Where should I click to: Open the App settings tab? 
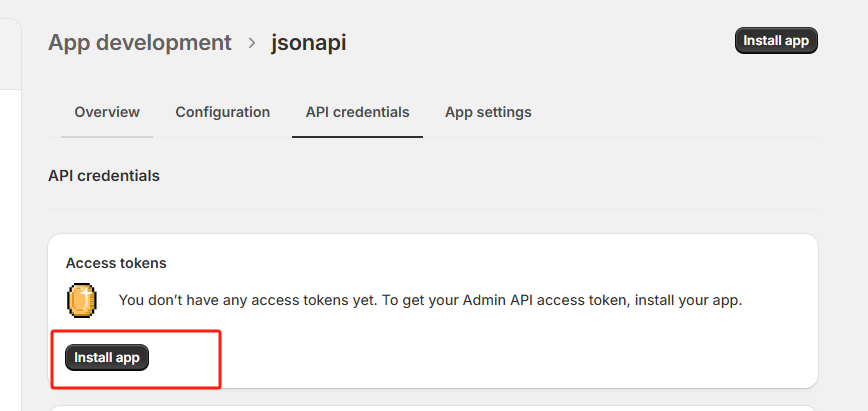click(x=488, y=112)
